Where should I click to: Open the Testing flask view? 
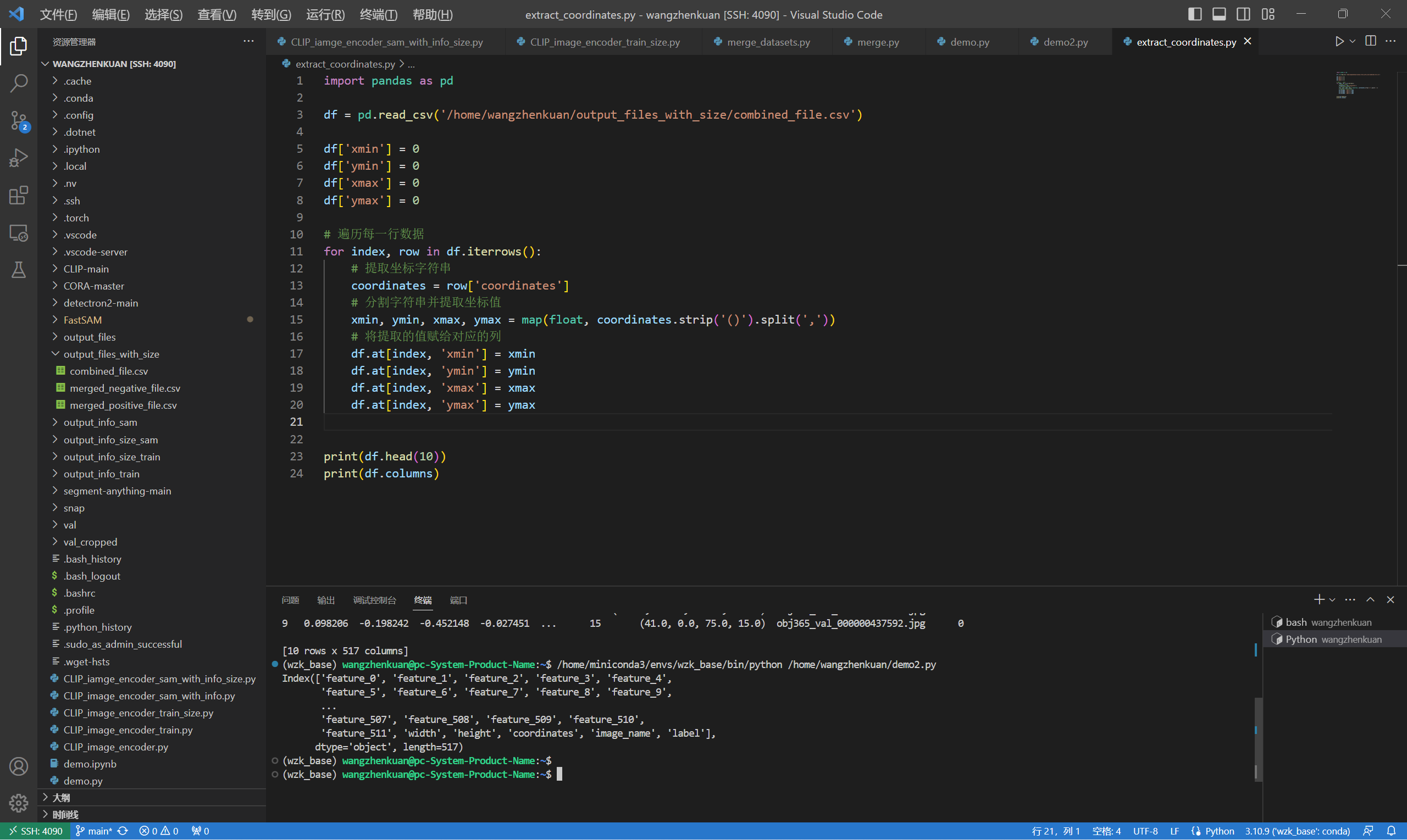19,270
